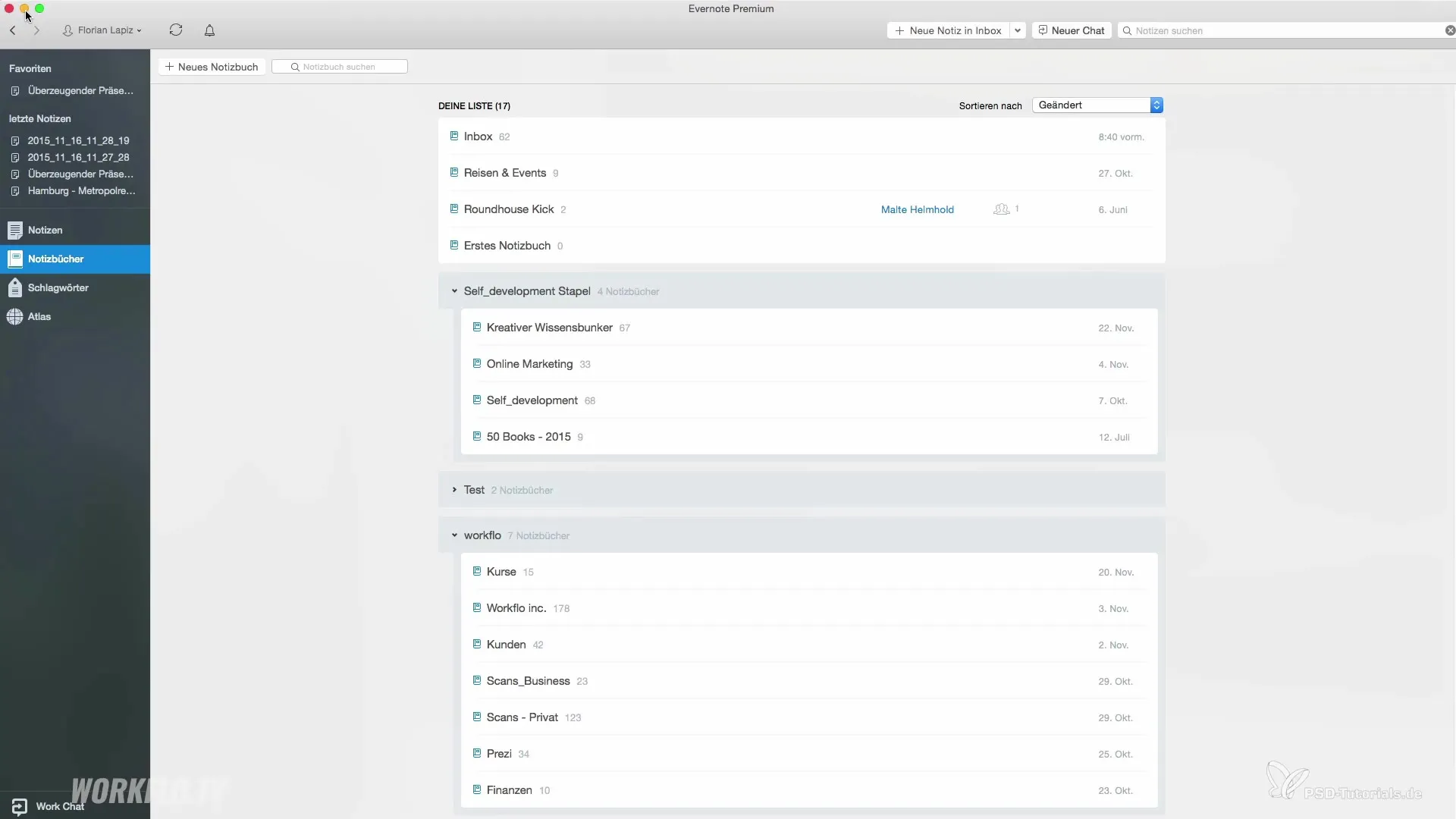Open the Roundhouse Kick notebook
This screenshot has width=1456, height=819.
(x=802, y=209)
